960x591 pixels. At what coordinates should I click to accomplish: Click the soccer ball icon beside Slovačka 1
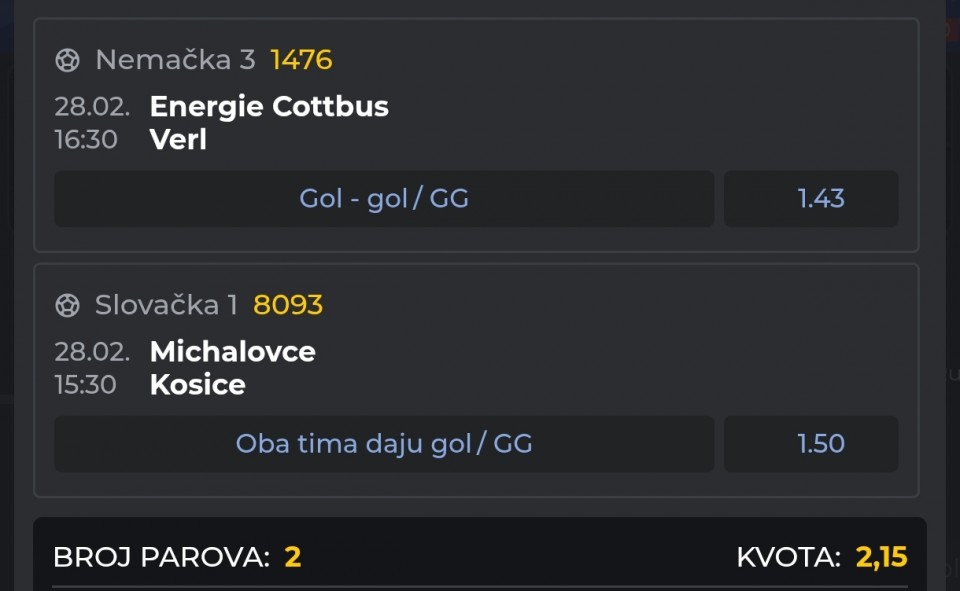(x=67, y=305)
